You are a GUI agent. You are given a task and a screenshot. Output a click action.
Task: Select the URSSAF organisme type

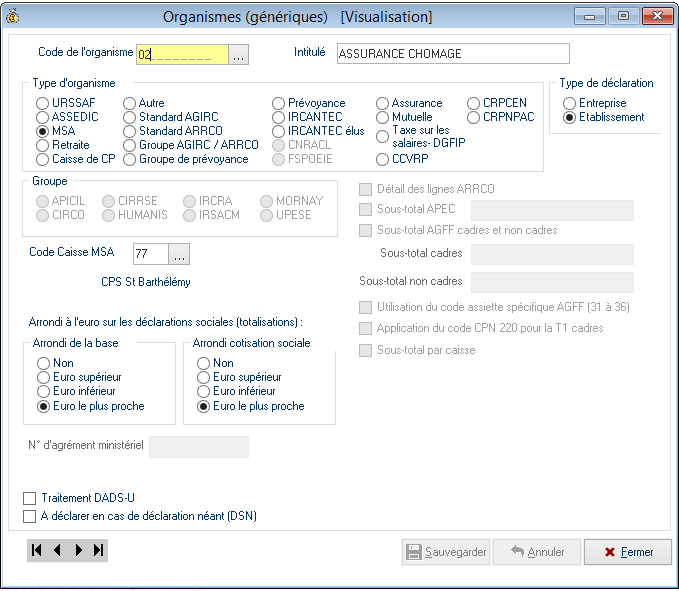point(43,103)
